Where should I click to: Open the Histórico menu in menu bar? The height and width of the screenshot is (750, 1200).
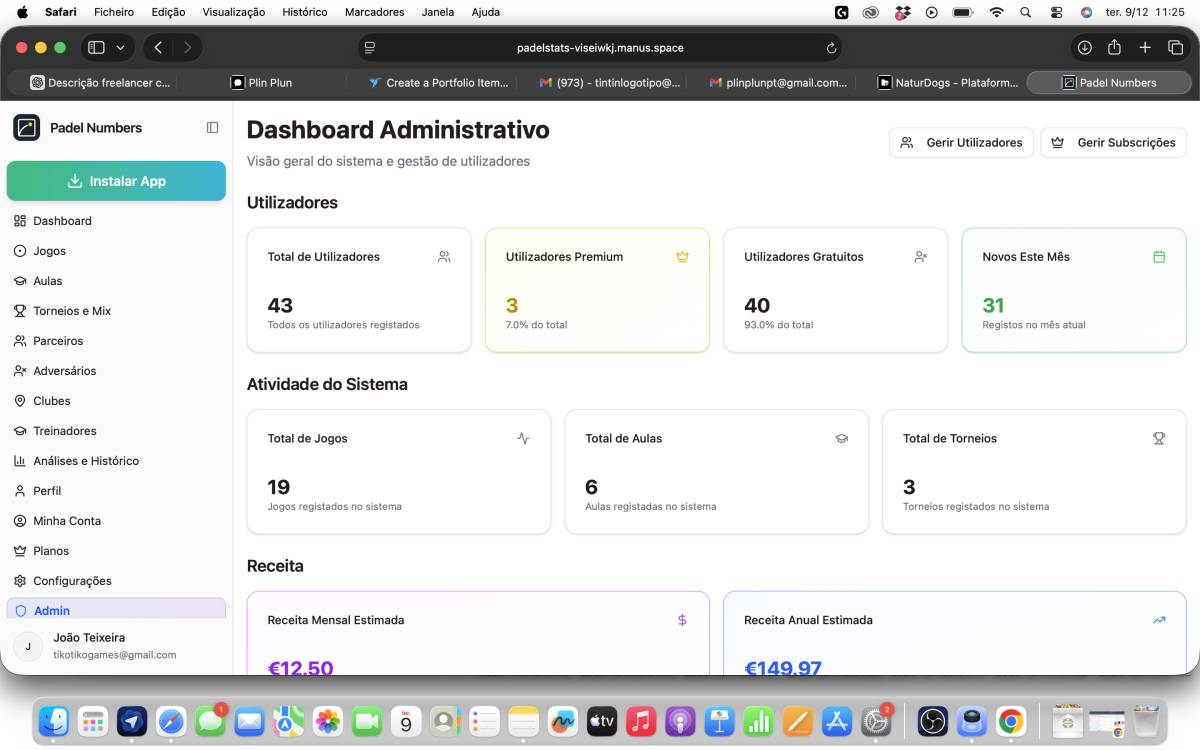pos(305,12)
